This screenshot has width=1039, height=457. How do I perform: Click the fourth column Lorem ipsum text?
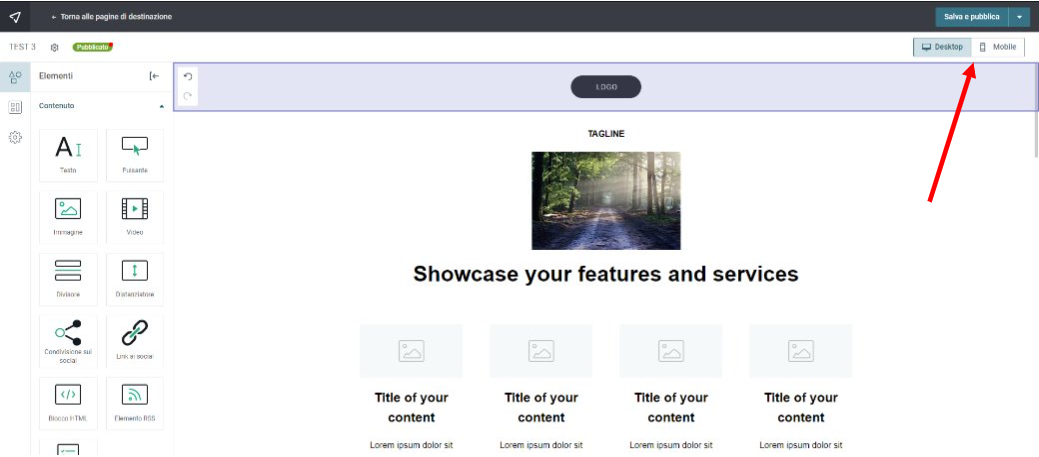coord(800,445)
